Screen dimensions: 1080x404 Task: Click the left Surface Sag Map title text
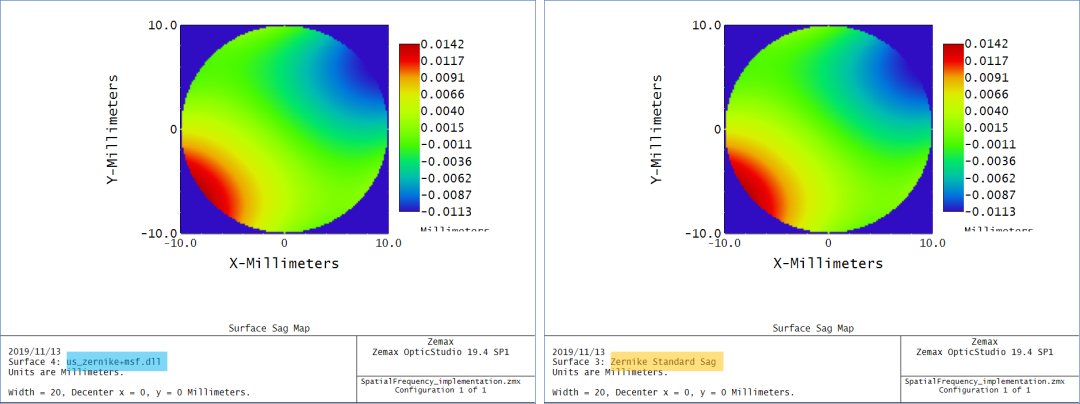pos(273,328)
